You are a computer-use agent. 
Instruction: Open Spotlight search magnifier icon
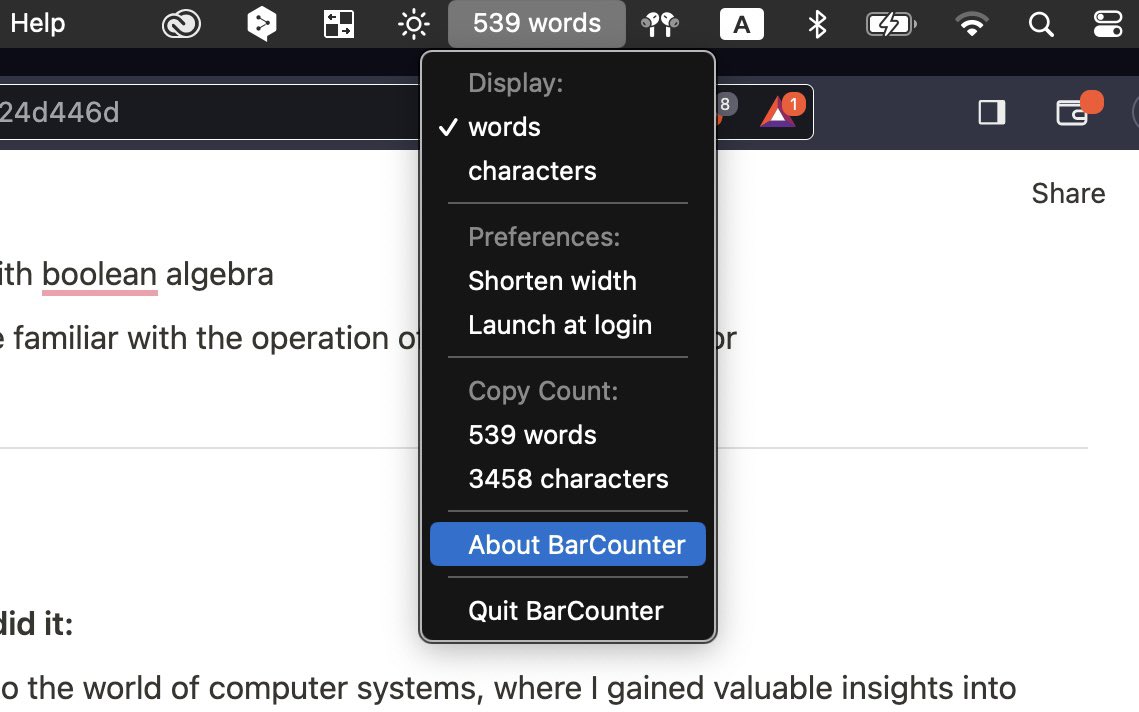(x=1041, y=25)
